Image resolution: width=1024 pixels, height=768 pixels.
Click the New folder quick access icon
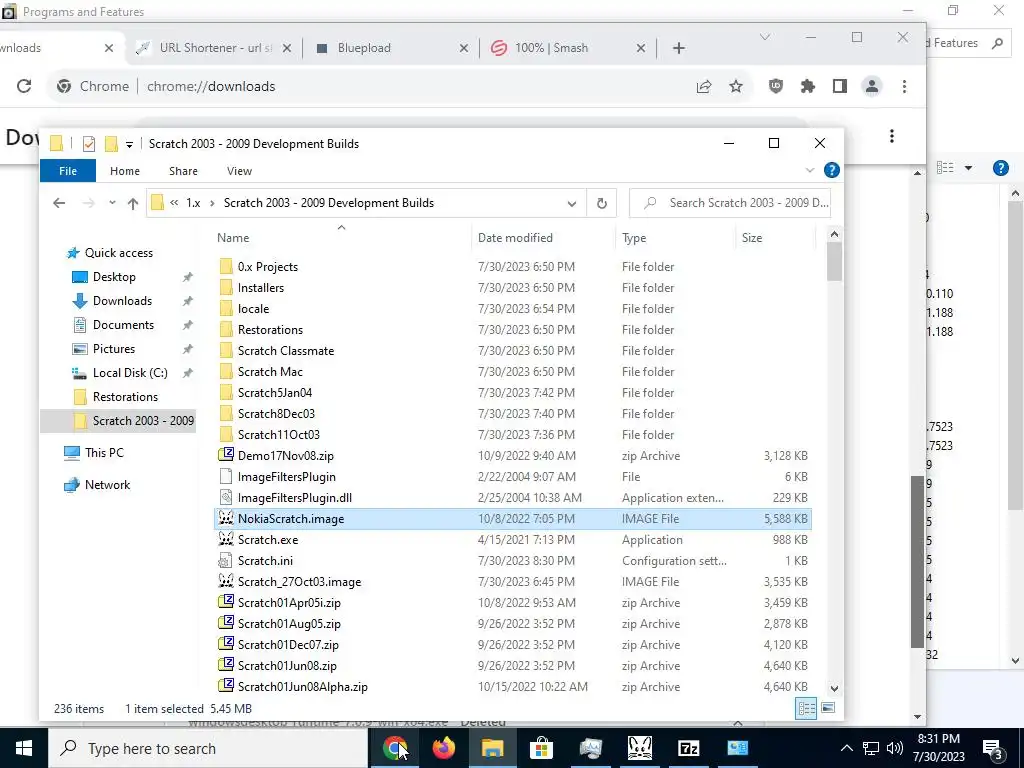pos(111,144)
